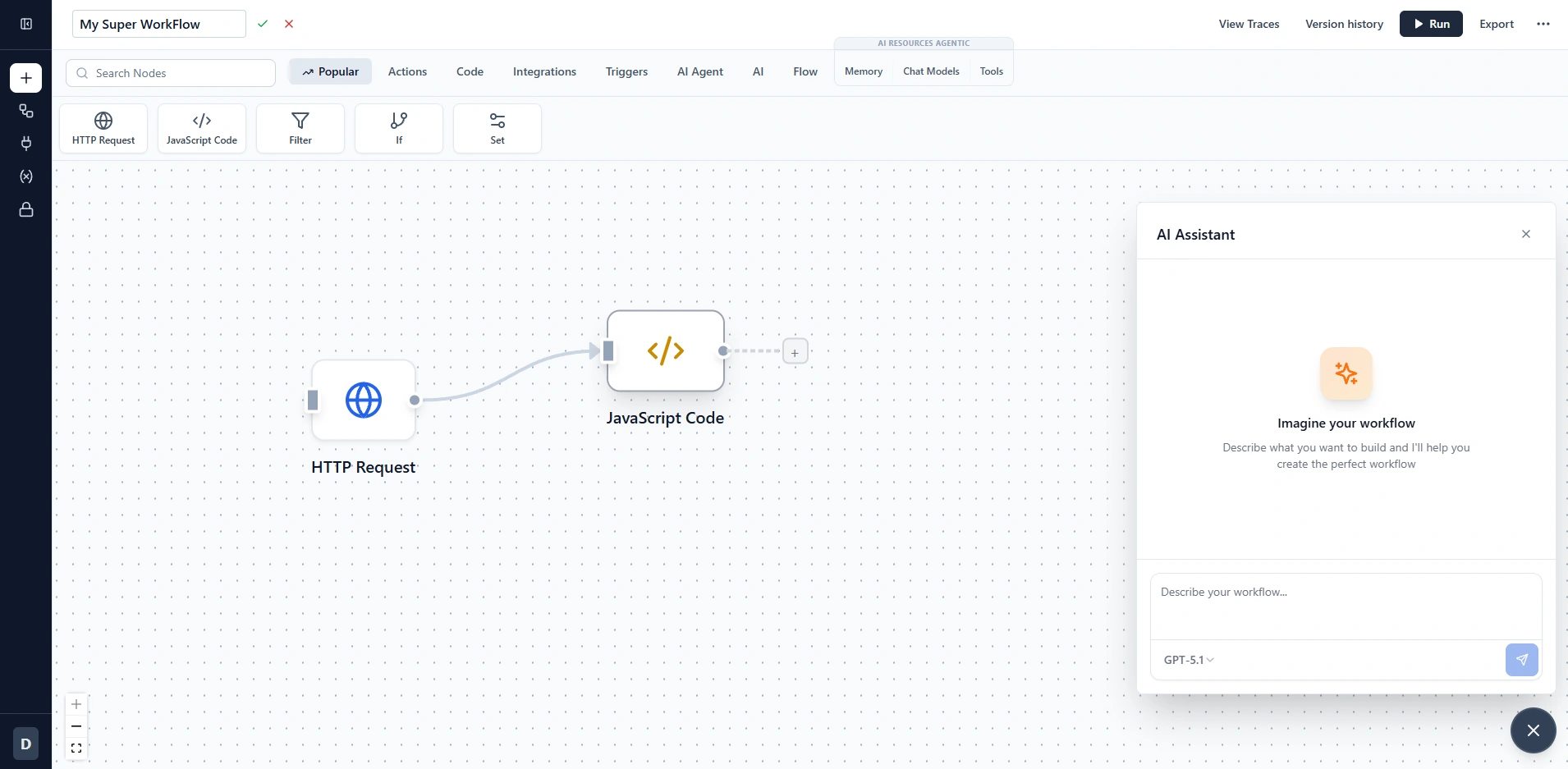
Task: Select the Triggers tab
Action: click(x=626, y=71)
